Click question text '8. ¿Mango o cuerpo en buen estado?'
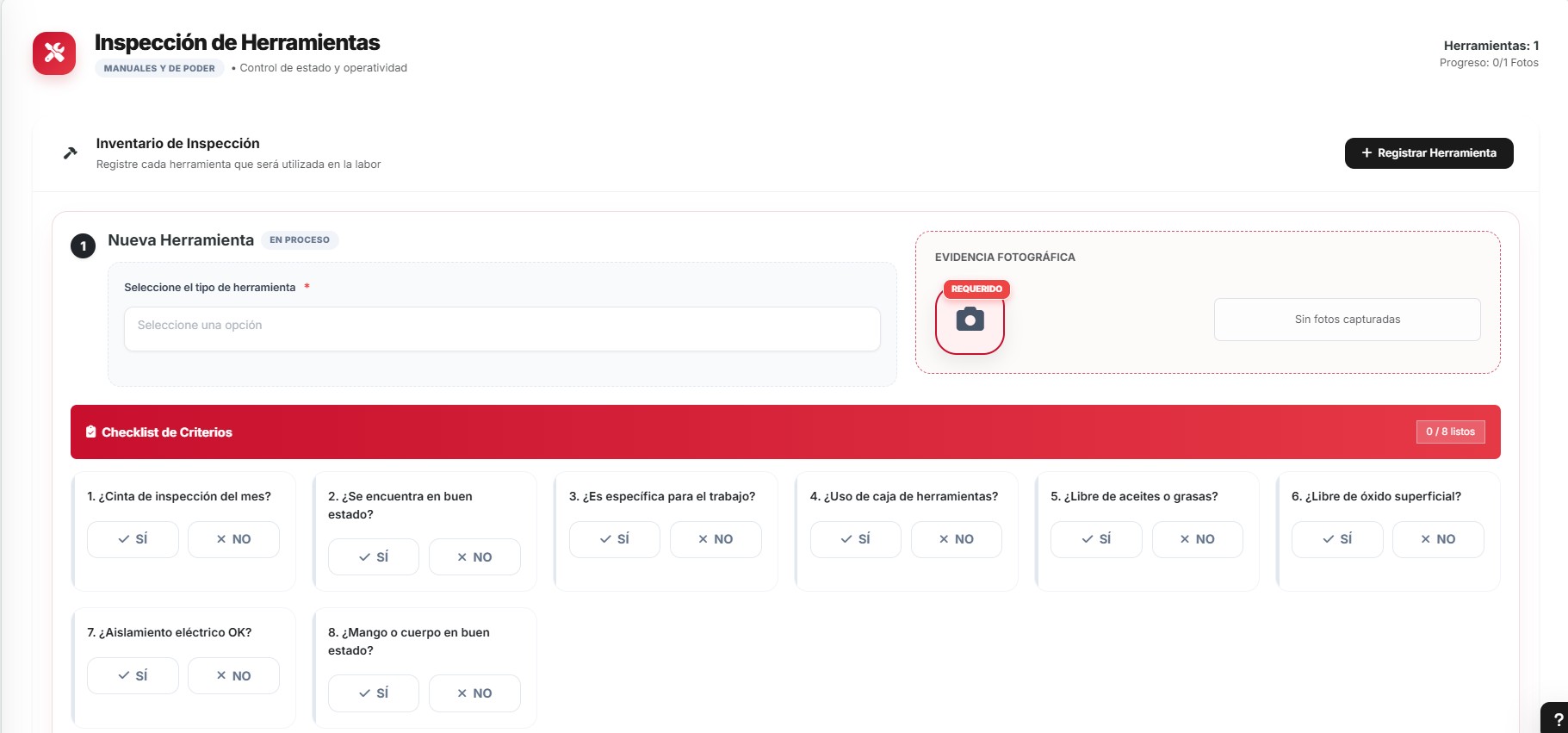 (x=409, y=642)
